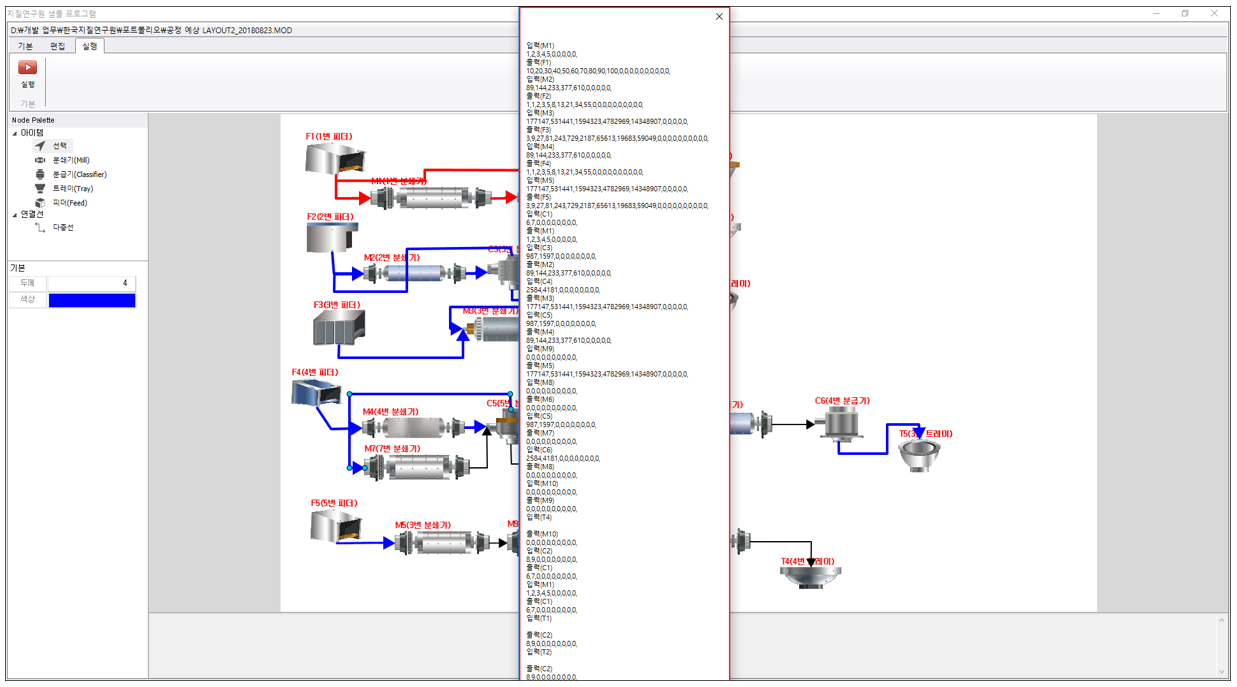The image size is (1237, 687).
Task: Open the 편집 ribbon tab
Action: pyautogui.click(x=58, y=46)
